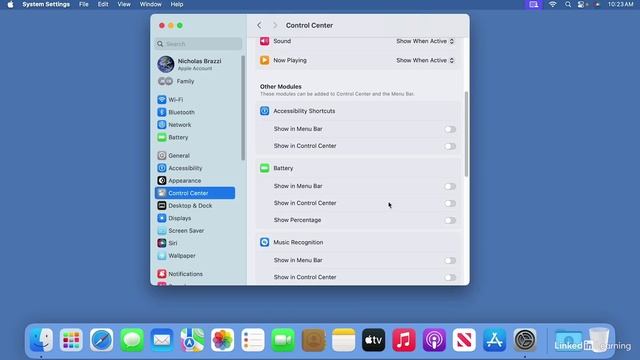Open Spotlight search in menu bar
Viewport: 640px width, 360px height.
(x=568, y=4)
